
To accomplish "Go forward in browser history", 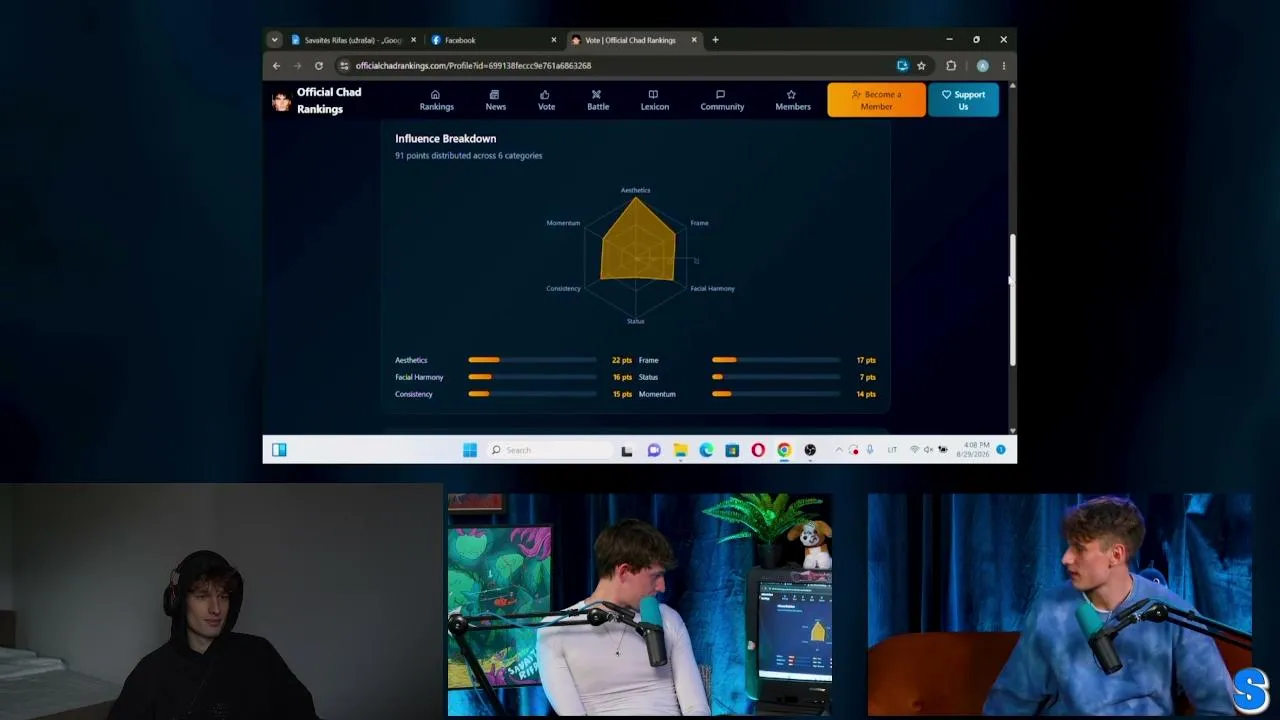I will [297, 66].
